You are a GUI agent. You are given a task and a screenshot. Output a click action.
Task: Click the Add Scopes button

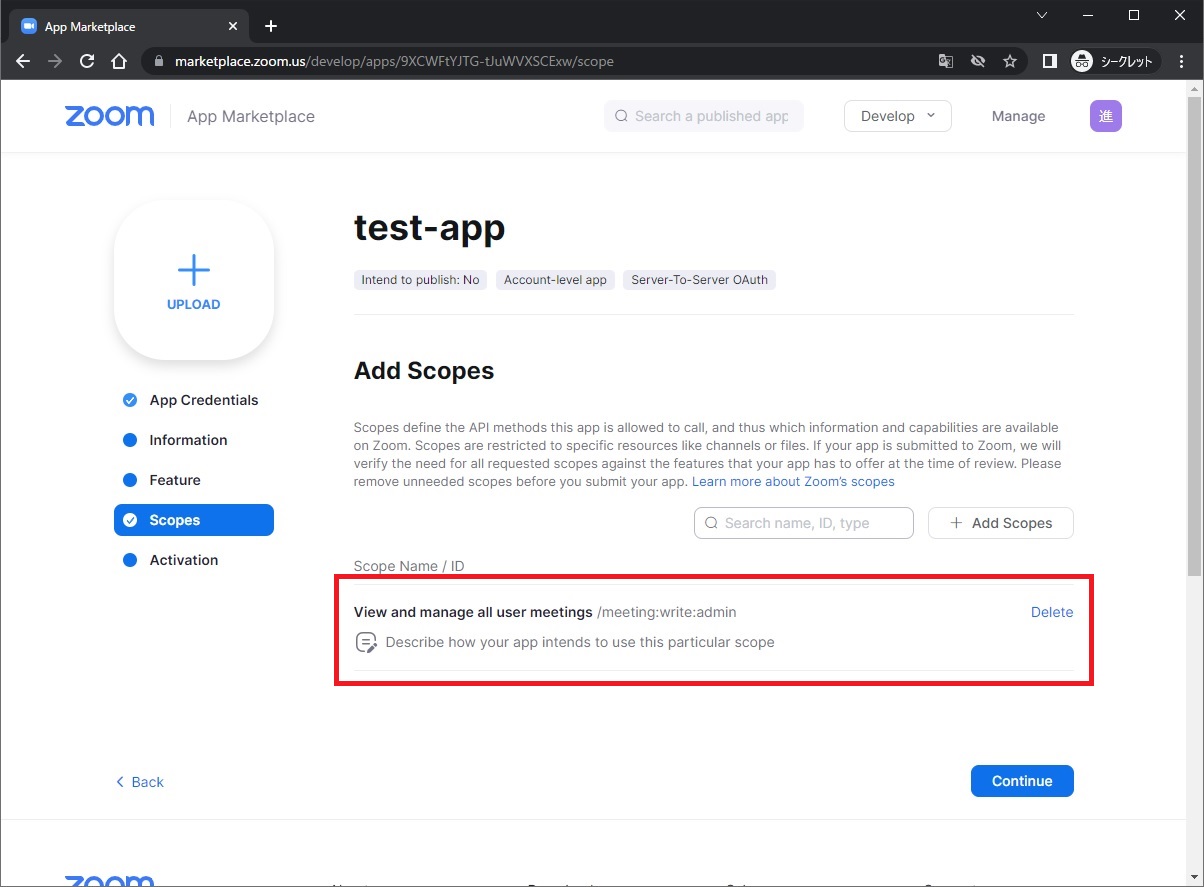(1000, 523)
